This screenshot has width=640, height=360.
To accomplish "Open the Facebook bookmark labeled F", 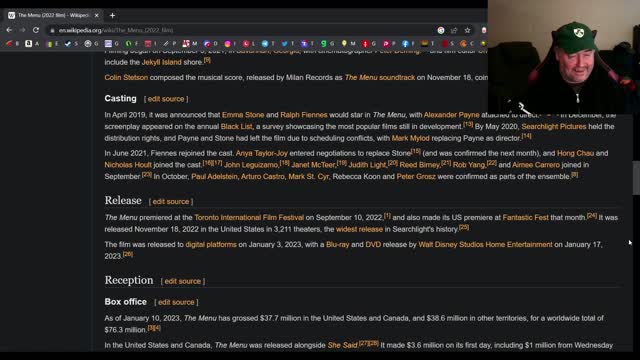I will (x=408, y=43).
